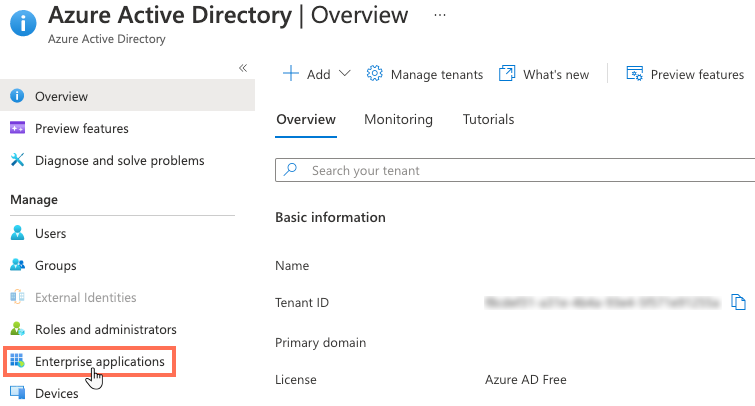Click the search magnifier icon

(x=290, y=170)
